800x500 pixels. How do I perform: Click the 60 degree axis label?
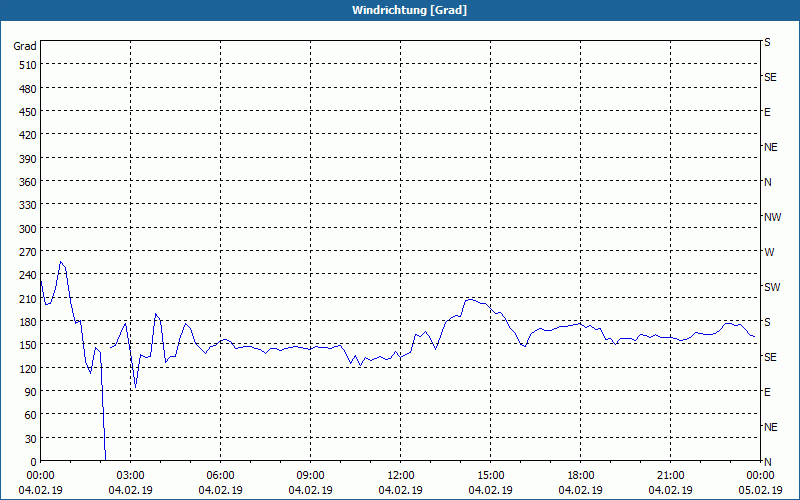point(31,415)
